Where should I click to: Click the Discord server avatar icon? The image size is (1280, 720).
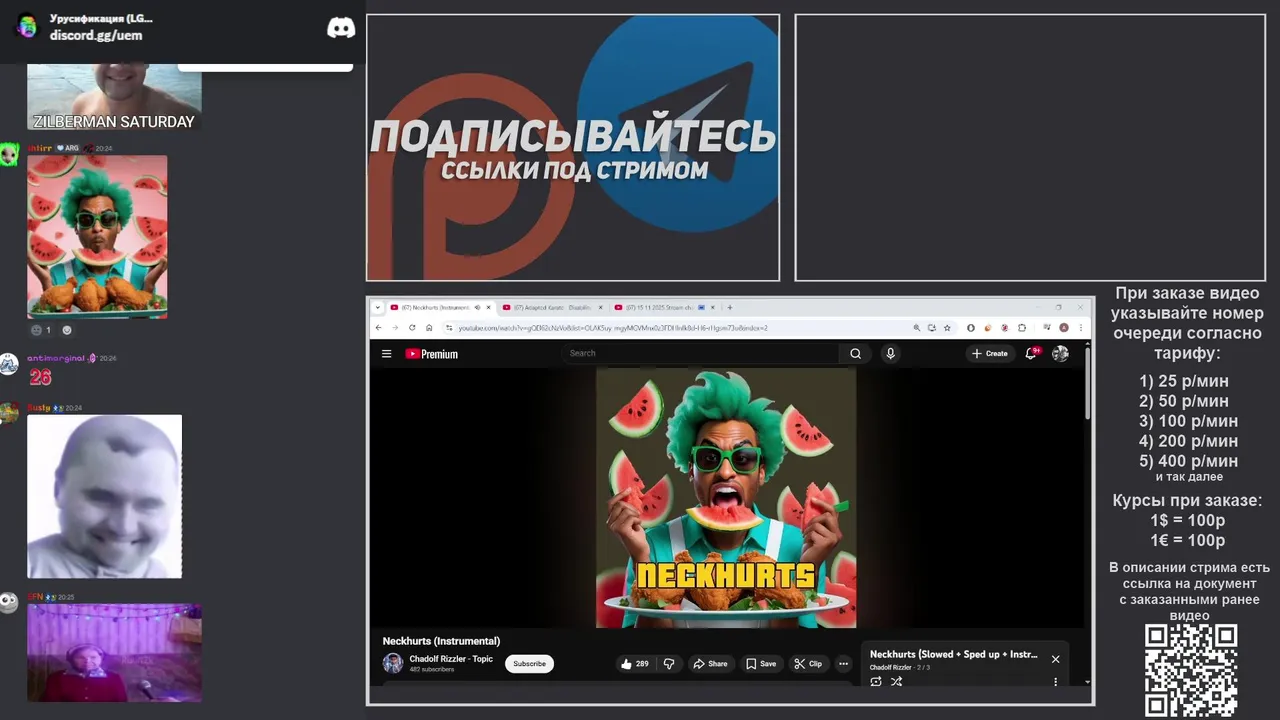click(28, 27)
